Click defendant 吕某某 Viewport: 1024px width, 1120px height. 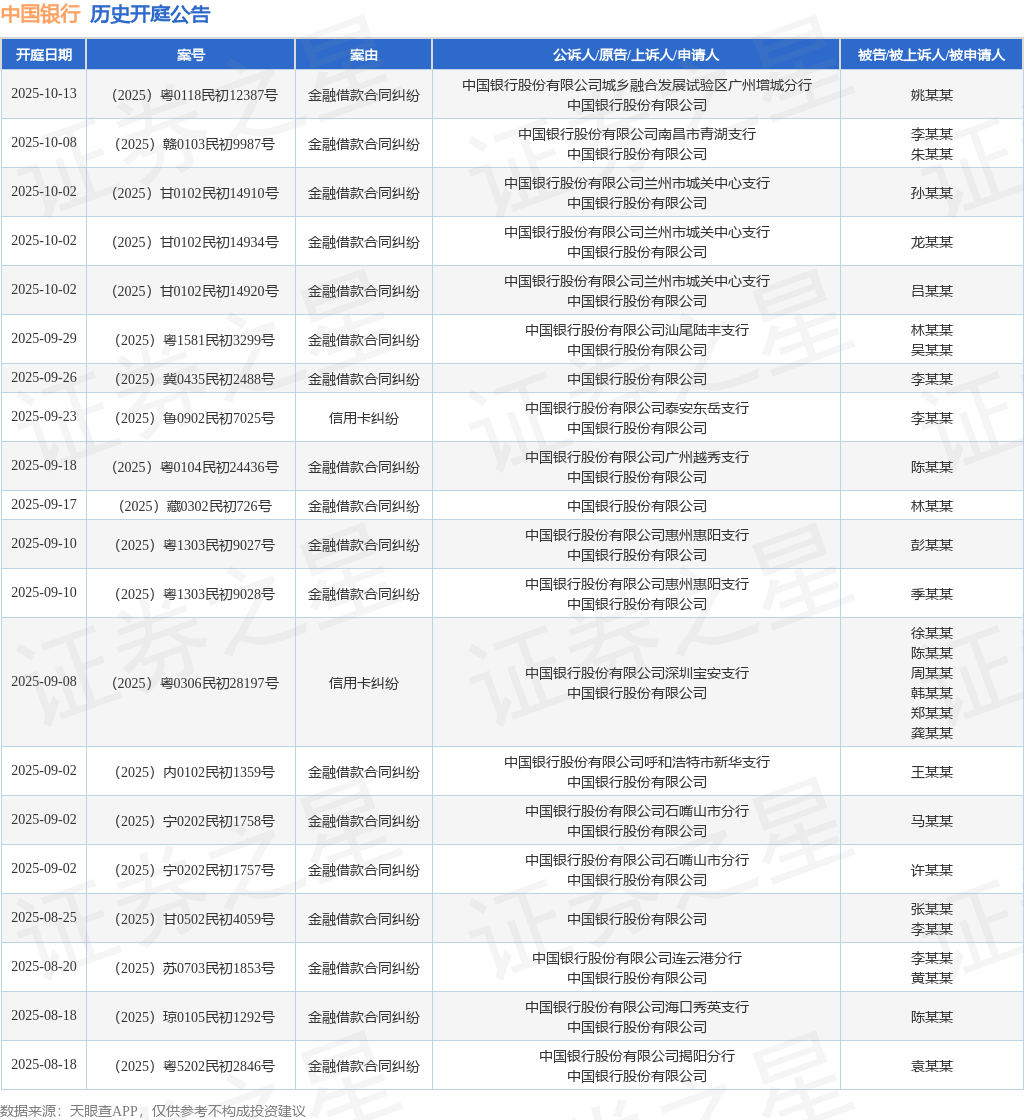pos(931,291)
